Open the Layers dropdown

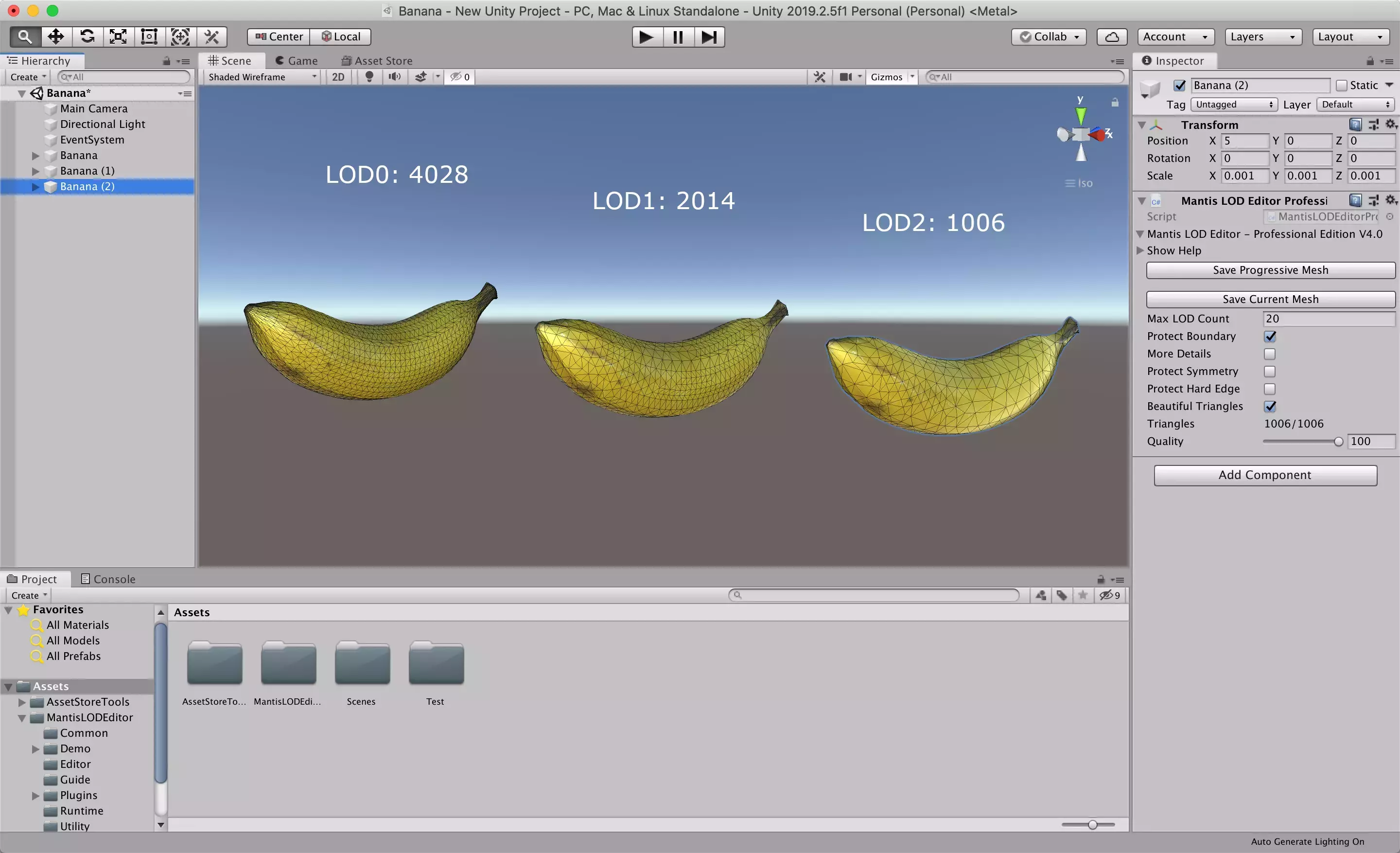pos(1262,37)
